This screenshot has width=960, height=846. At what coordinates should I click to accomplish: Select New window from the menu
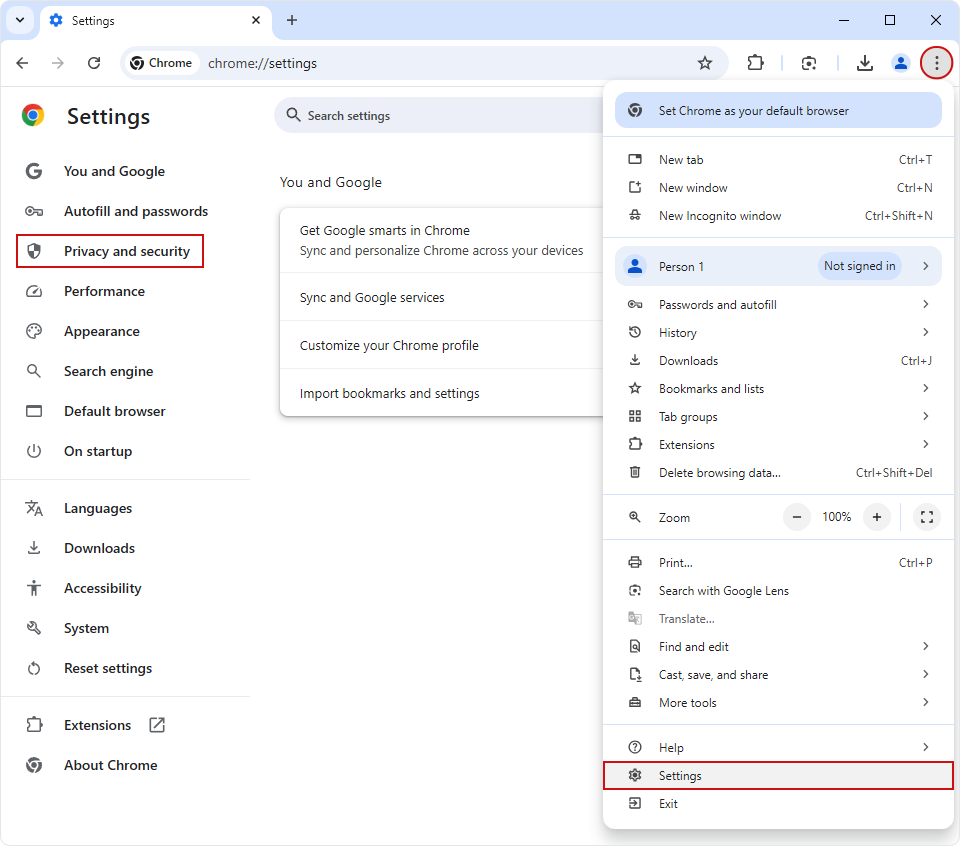[778, 188]
